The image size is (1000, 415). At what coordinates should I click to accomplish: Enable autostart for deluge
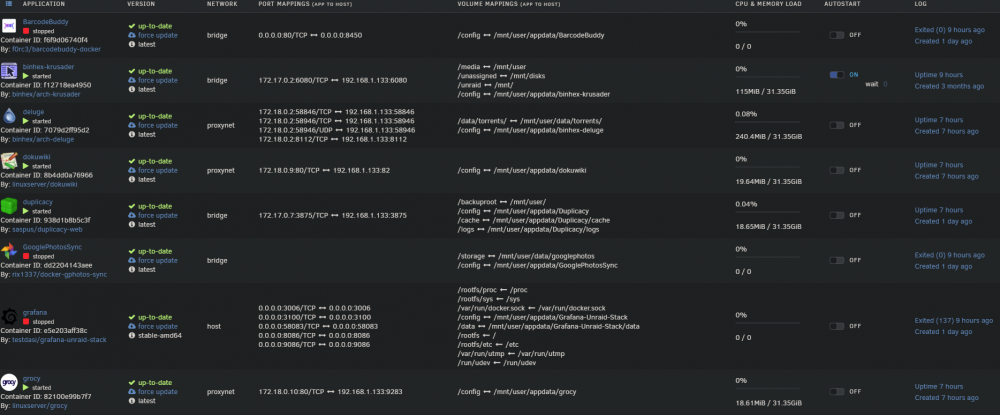point(837,125)
